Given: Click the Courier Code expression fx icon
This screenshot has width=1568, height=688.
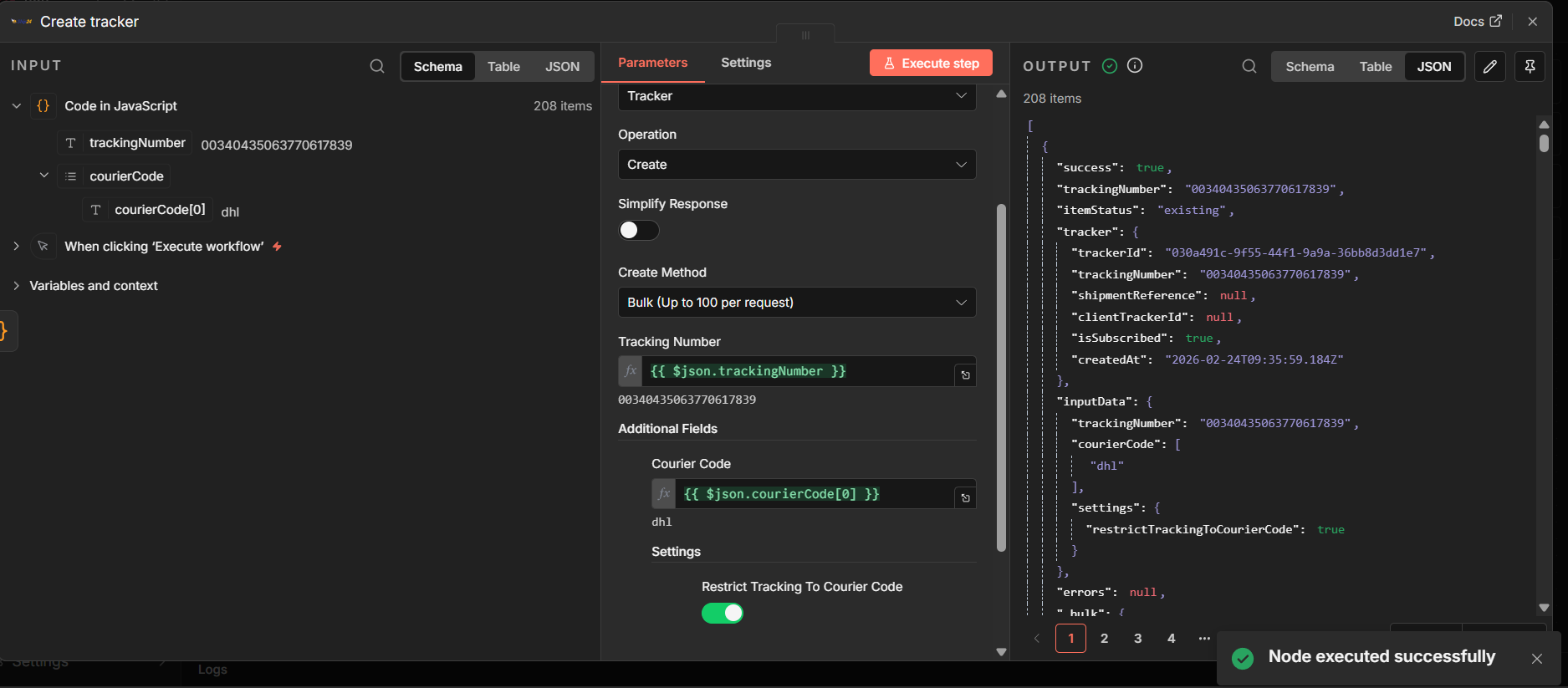Looking at the screenshot, I should point(664,493).
